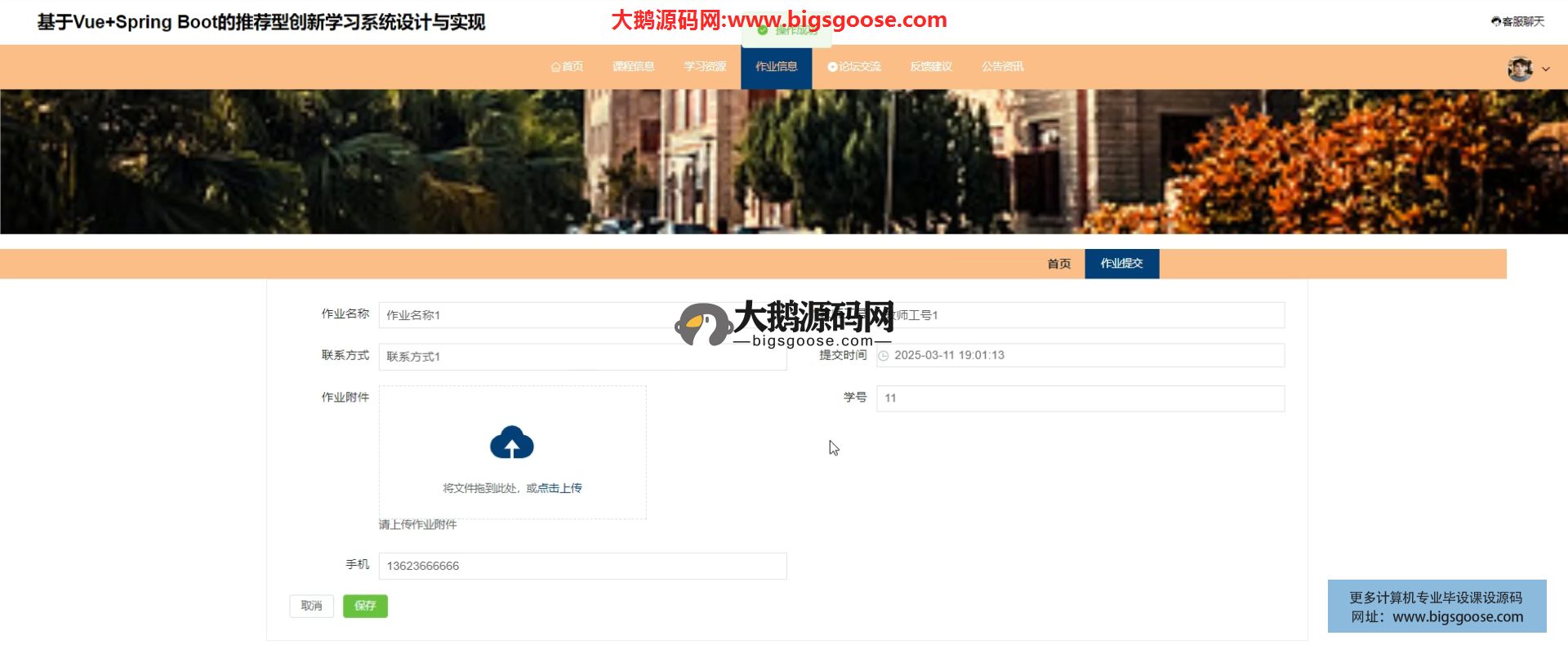Open 客服聊天 customer service chat
The width and height of the screenshot is (1568, 649).
click(1517, 22)
